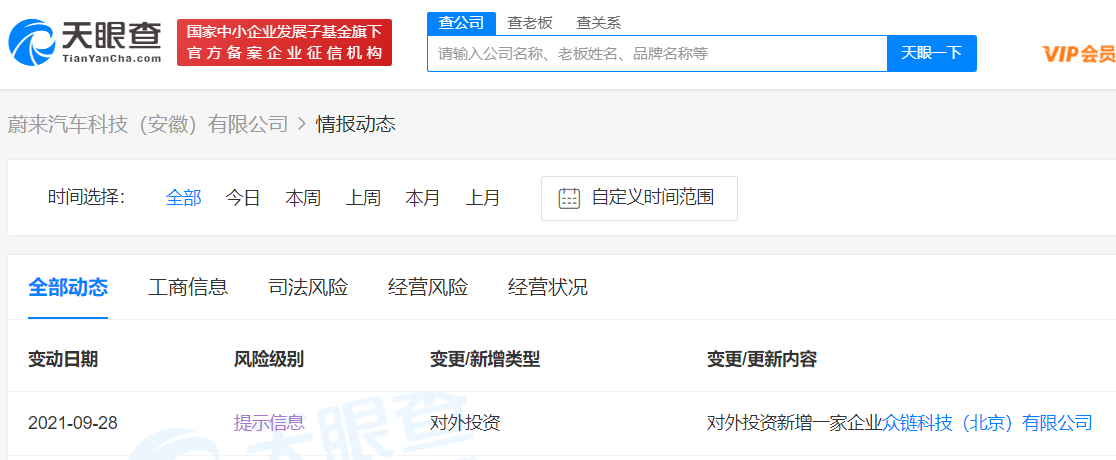The image size is (1116, 460).
Task: Switch to the 经营风险 tab
Action: coord(428,288)
